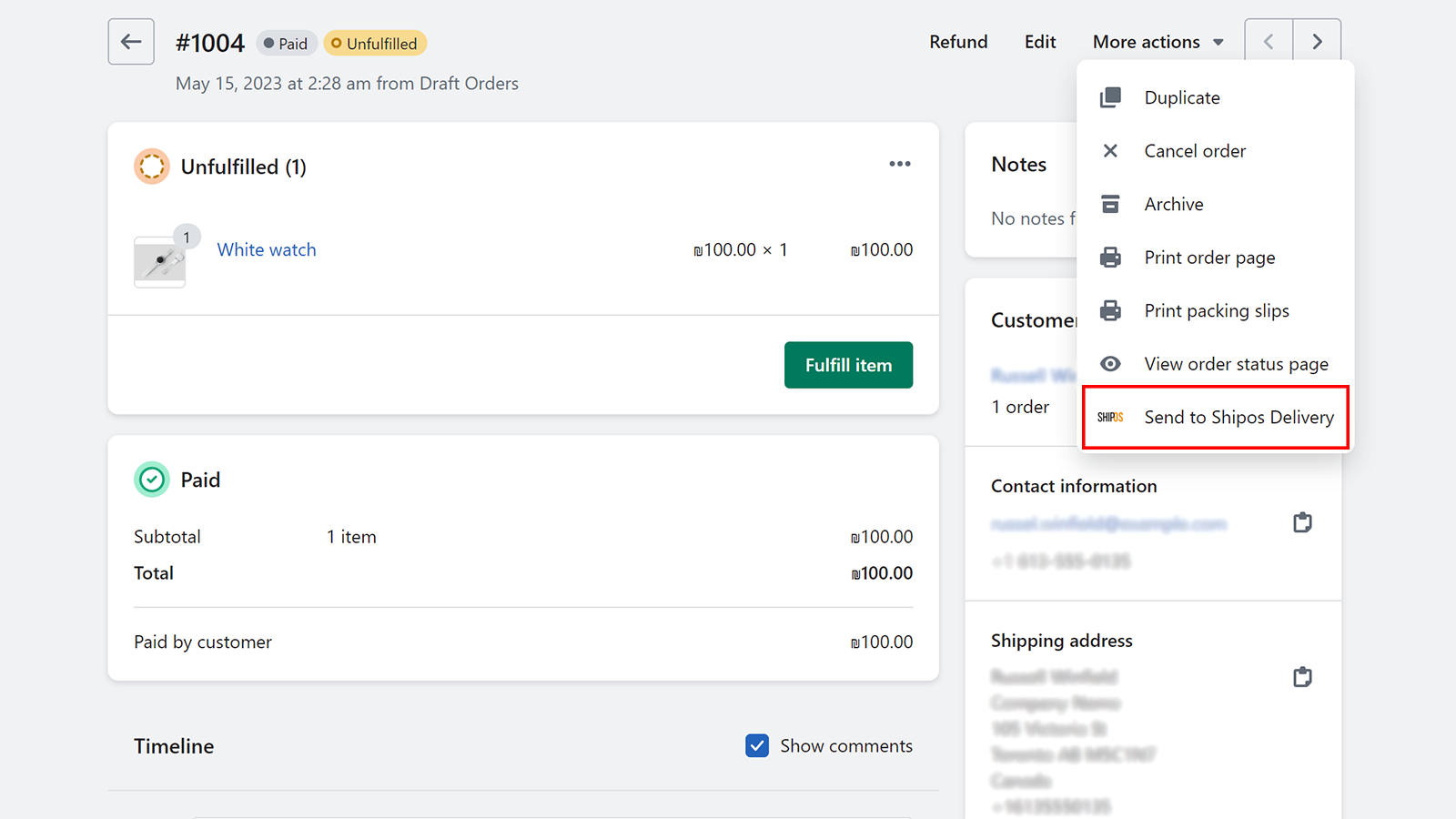Open the More actions dropdown
The height and width of the screenshot is (819, 1456).
coord(1158,41)
